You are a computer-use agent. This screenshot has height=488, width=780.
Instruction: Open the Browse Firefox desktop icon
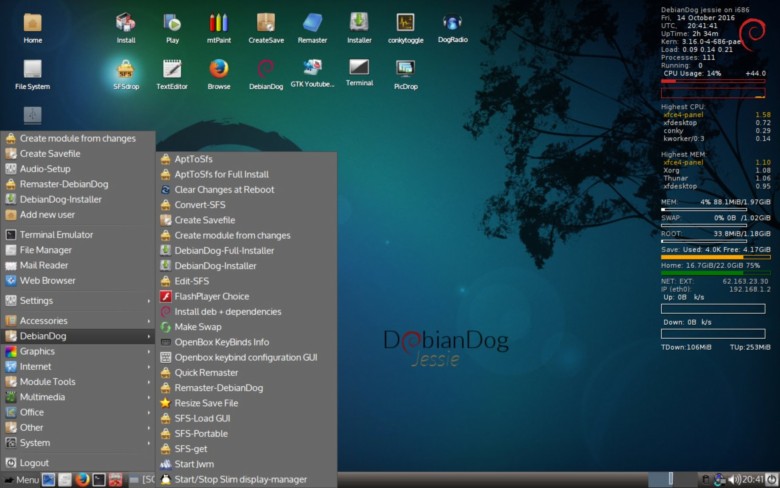pyautogui.click(x=219, y=75)
